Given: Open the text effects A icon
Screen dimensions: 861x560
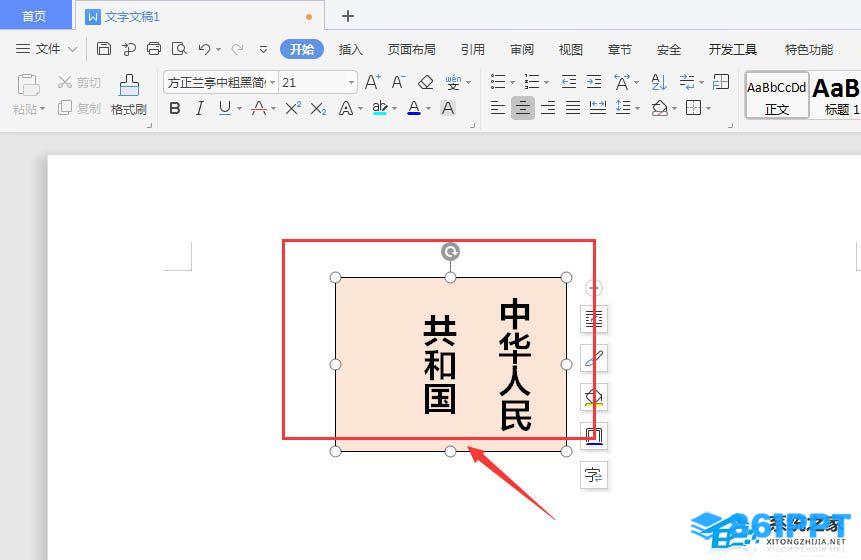Looking at the screenshot, I should pyautogui.click(x=346, y=108).
